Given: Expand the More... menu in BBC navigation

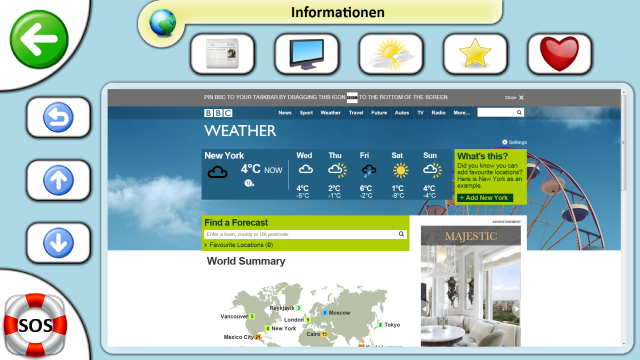Looking at the screenshot, I should 462,113.
